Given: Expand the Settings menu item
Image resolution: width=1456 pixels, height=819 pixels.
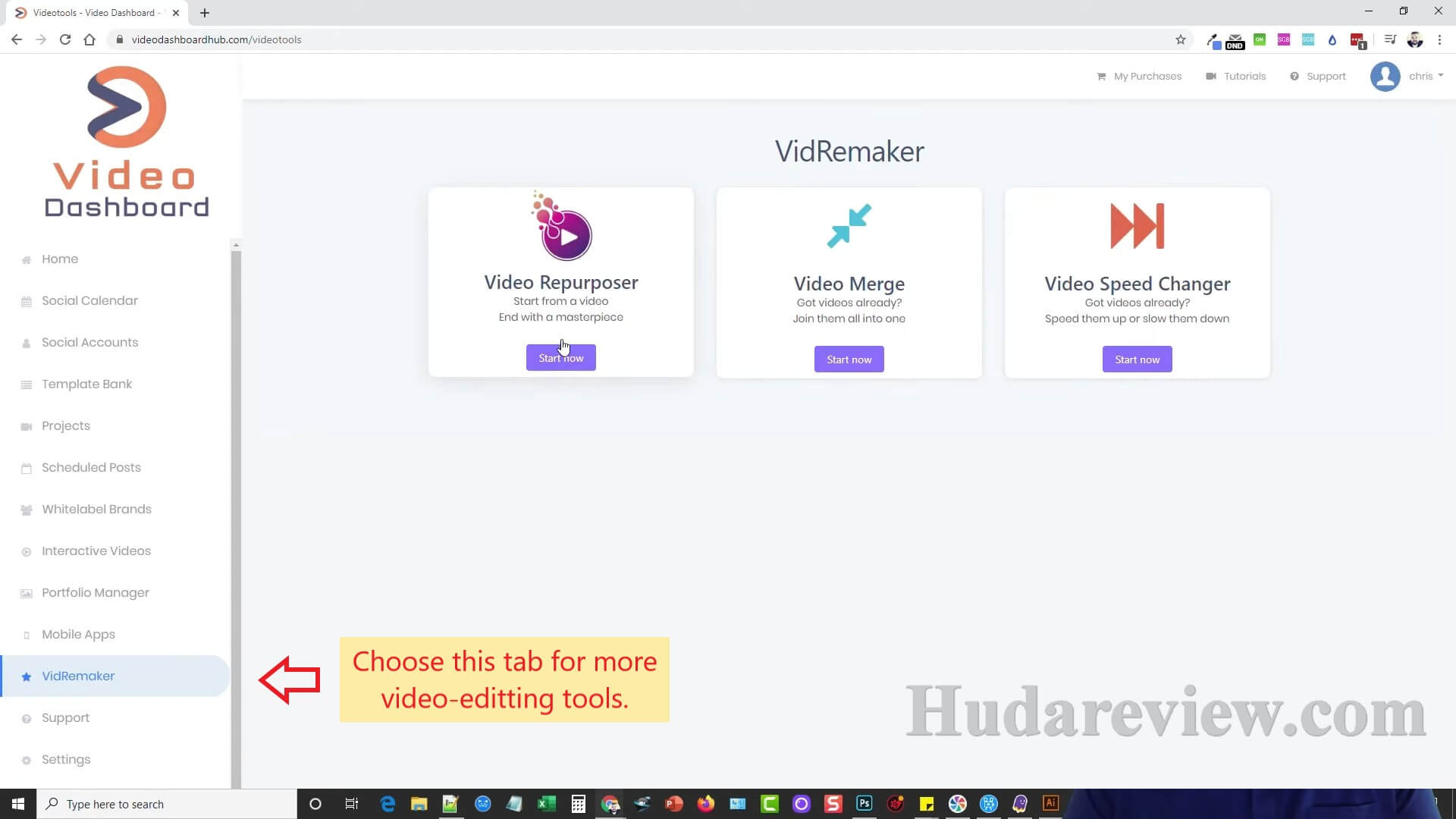Looking at the screenshot, I should [x=65, y=758].
